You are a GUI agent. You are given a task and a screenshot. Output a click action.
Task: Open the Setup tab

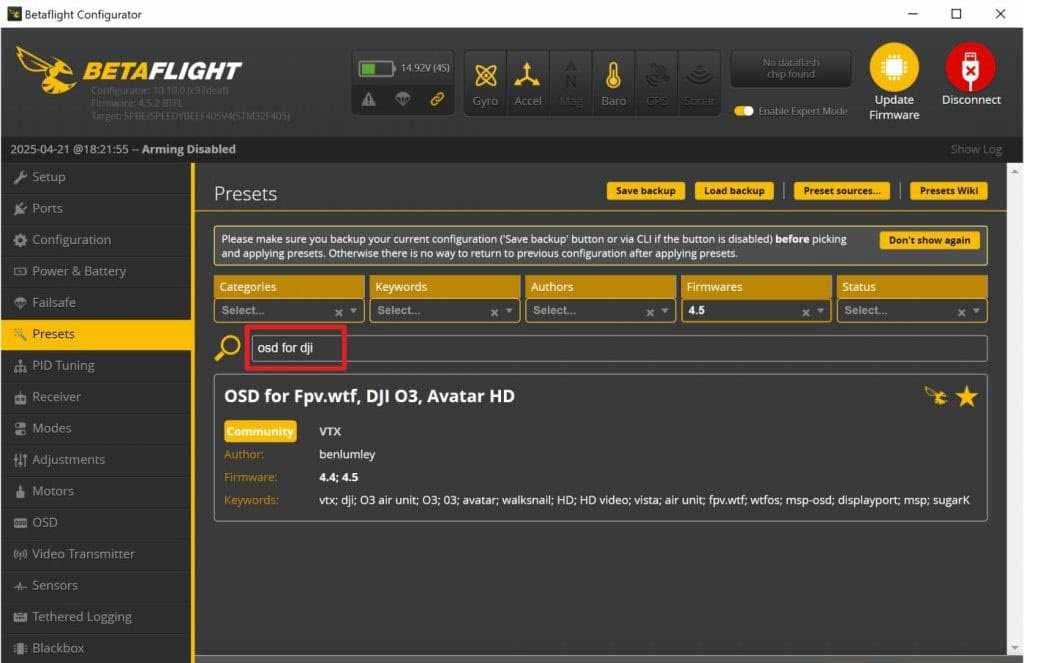(x=97, y=177)
